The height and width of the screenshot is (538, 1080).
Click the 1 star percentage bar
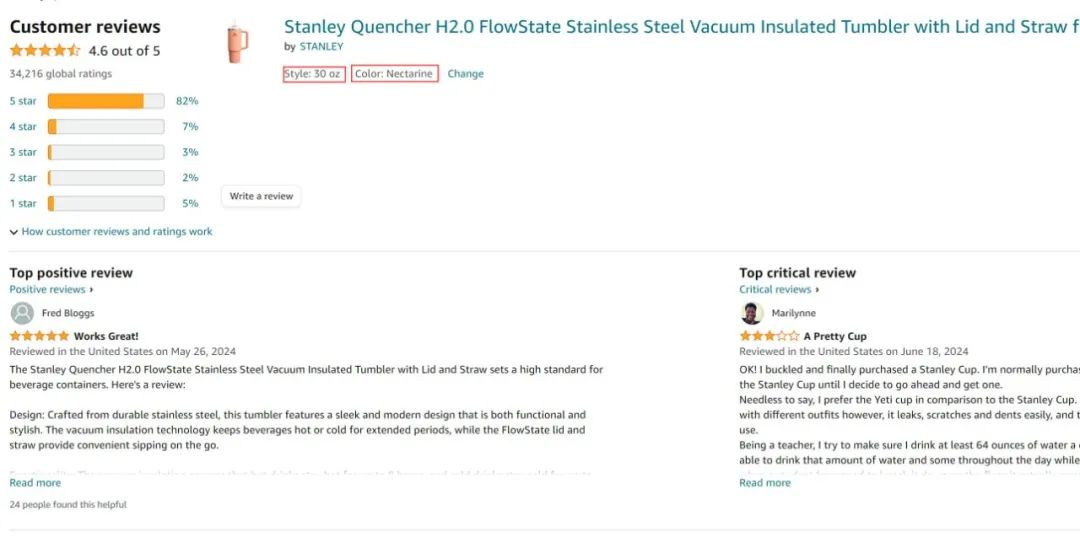click(x=105, y=203)
